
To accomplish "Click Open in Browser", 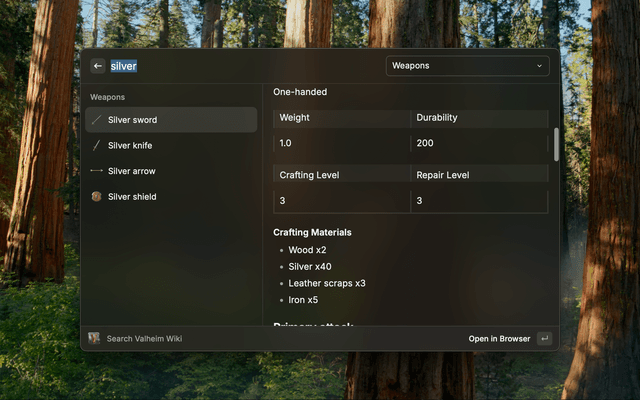I will [x=499, y=339].
